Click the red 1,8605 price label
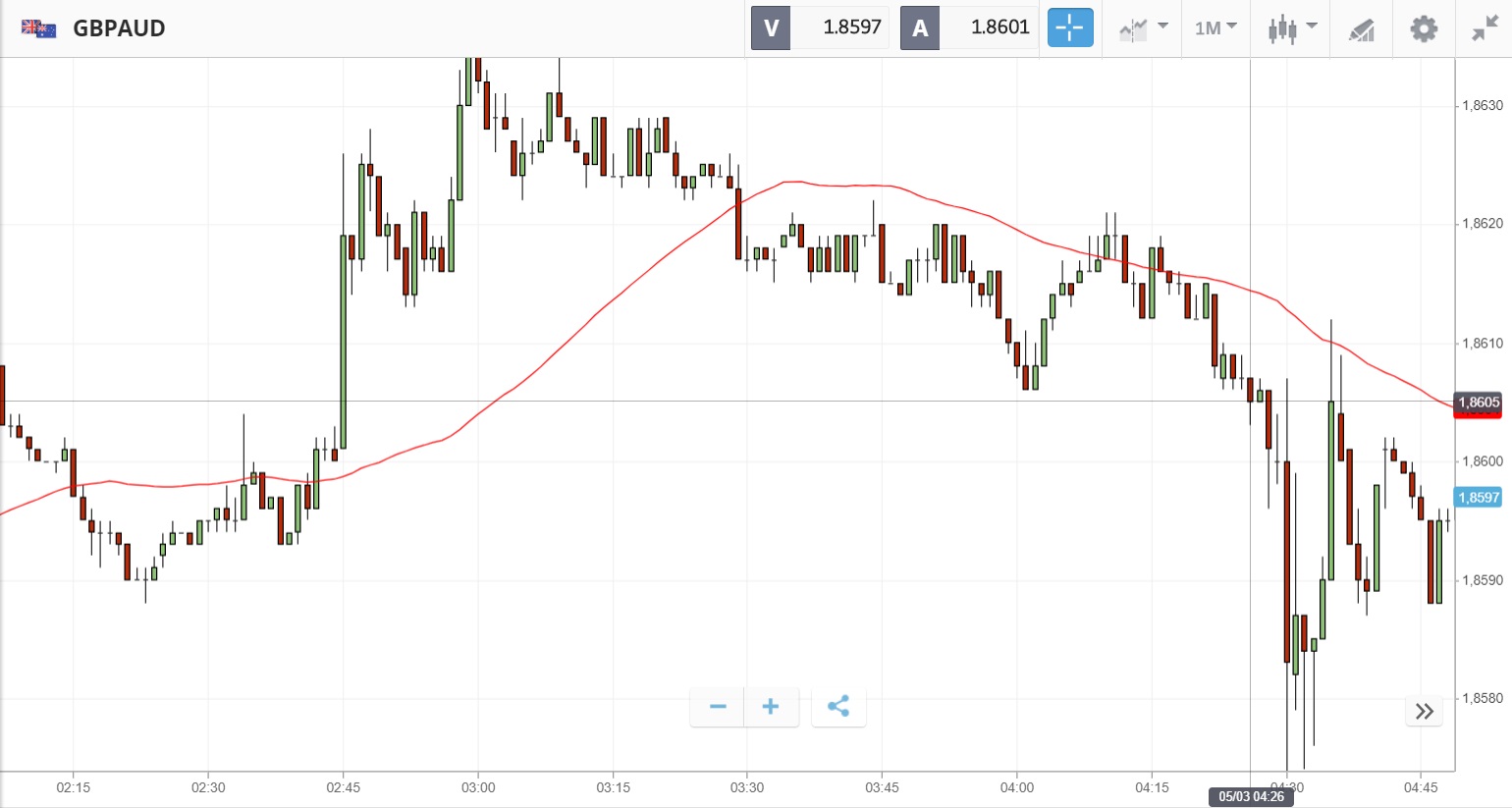1512x808 pixels. 1479,403
